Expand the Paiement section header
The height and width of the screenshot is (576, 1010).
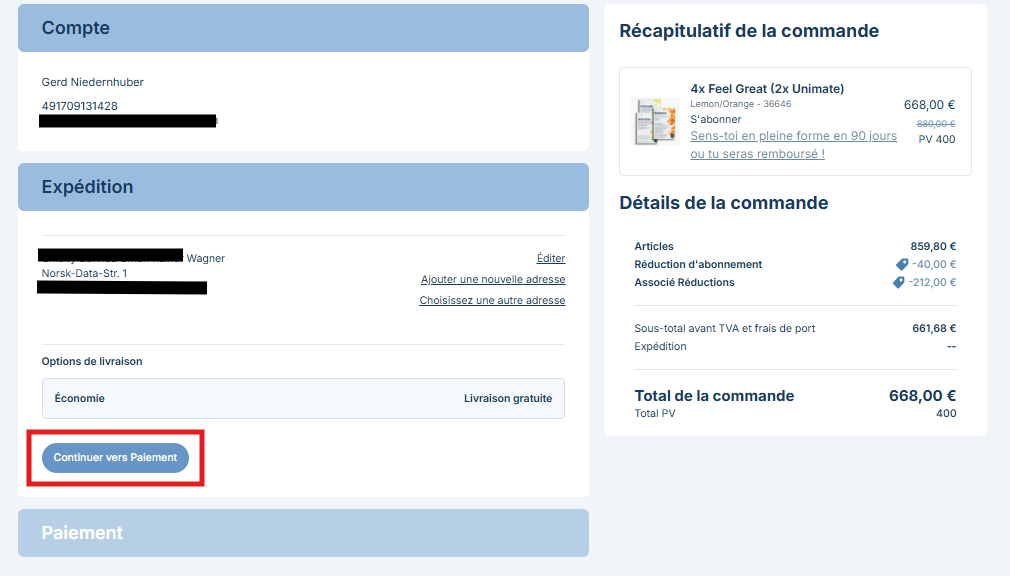click(303, 533)
